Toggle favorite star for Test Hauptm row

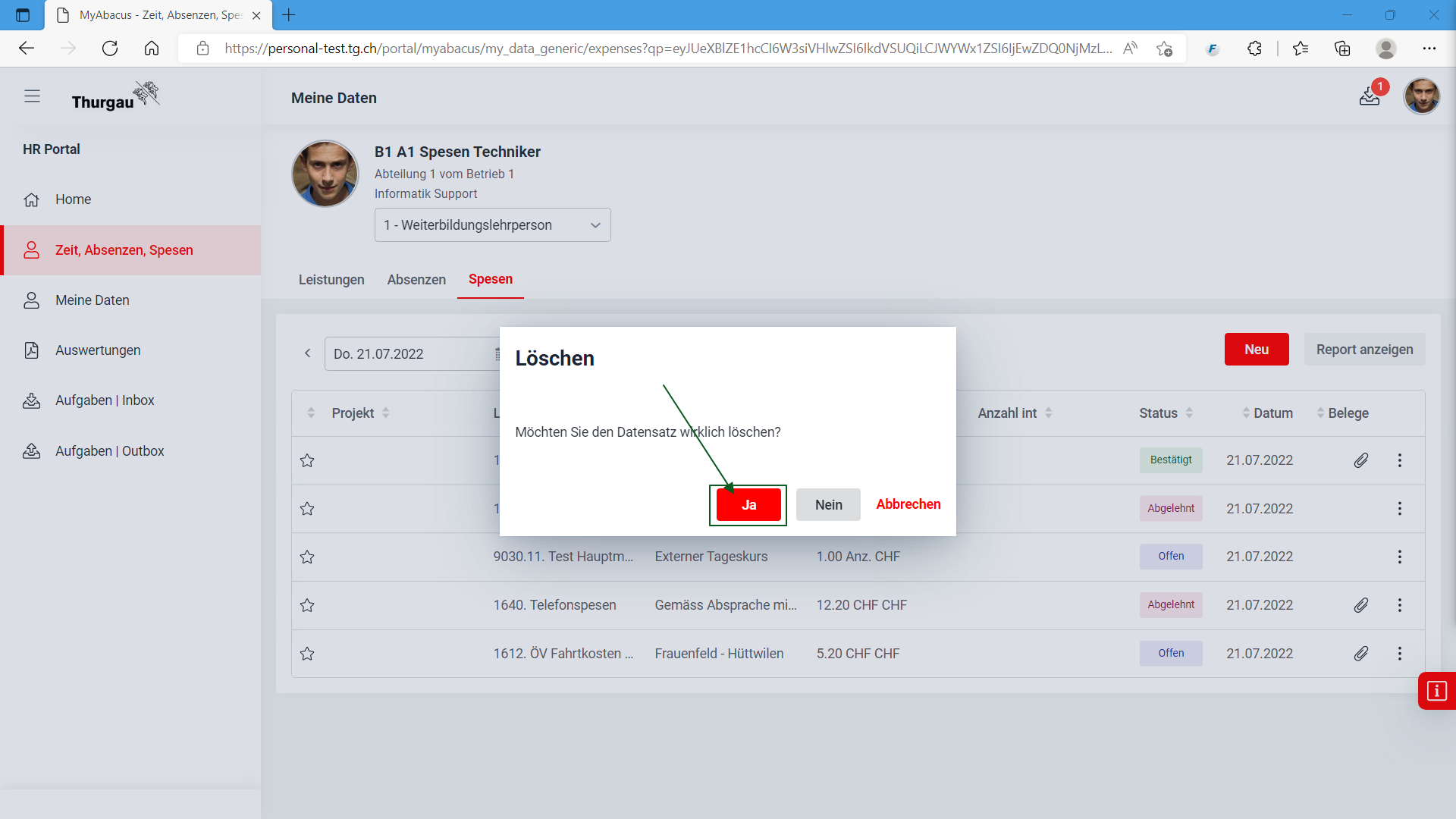pos(307,557)
